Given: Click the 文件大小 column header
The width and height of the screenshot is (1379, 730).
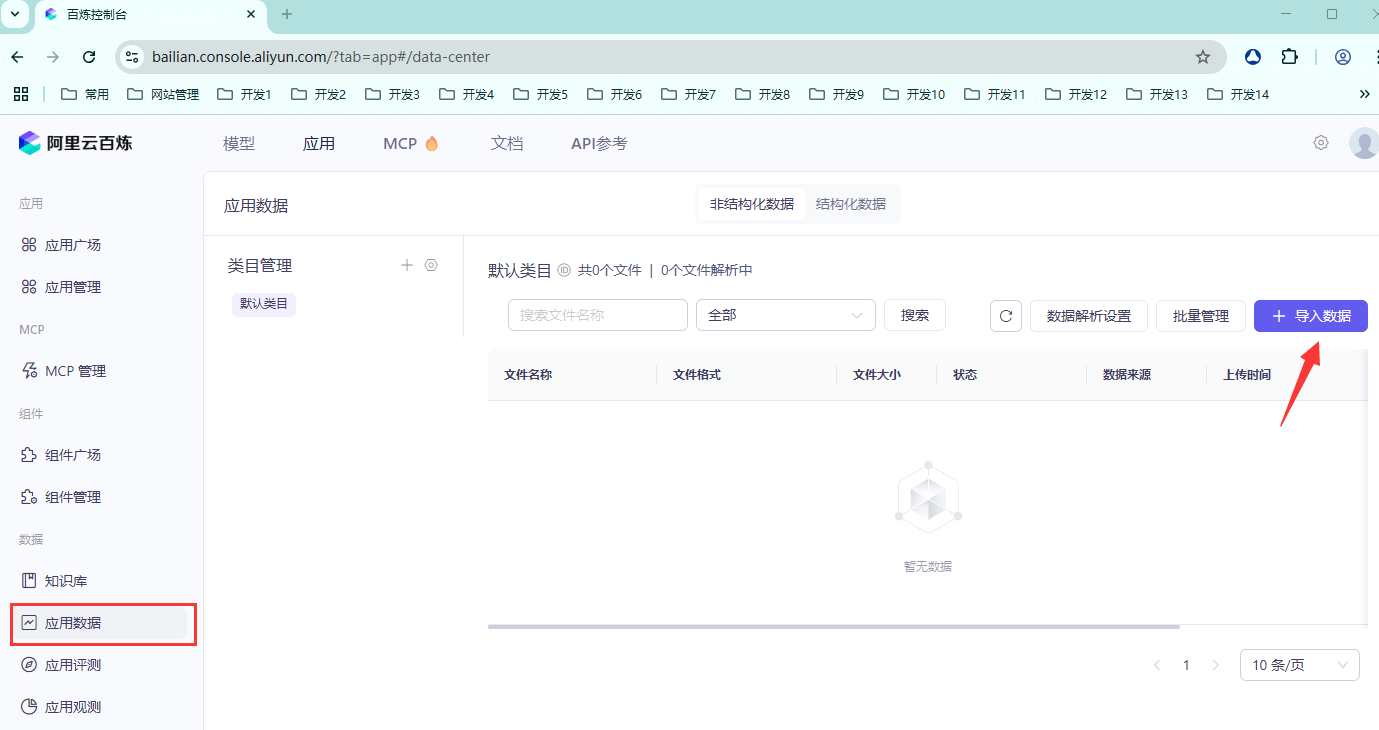Looking at the screenshot, I should click(877, 375).
